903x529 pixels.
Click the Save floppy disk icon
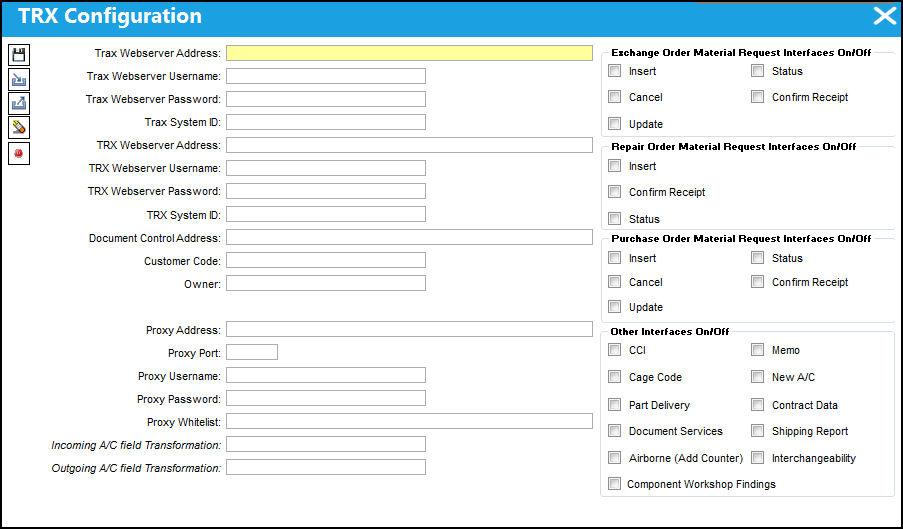[x=19, y=55]
